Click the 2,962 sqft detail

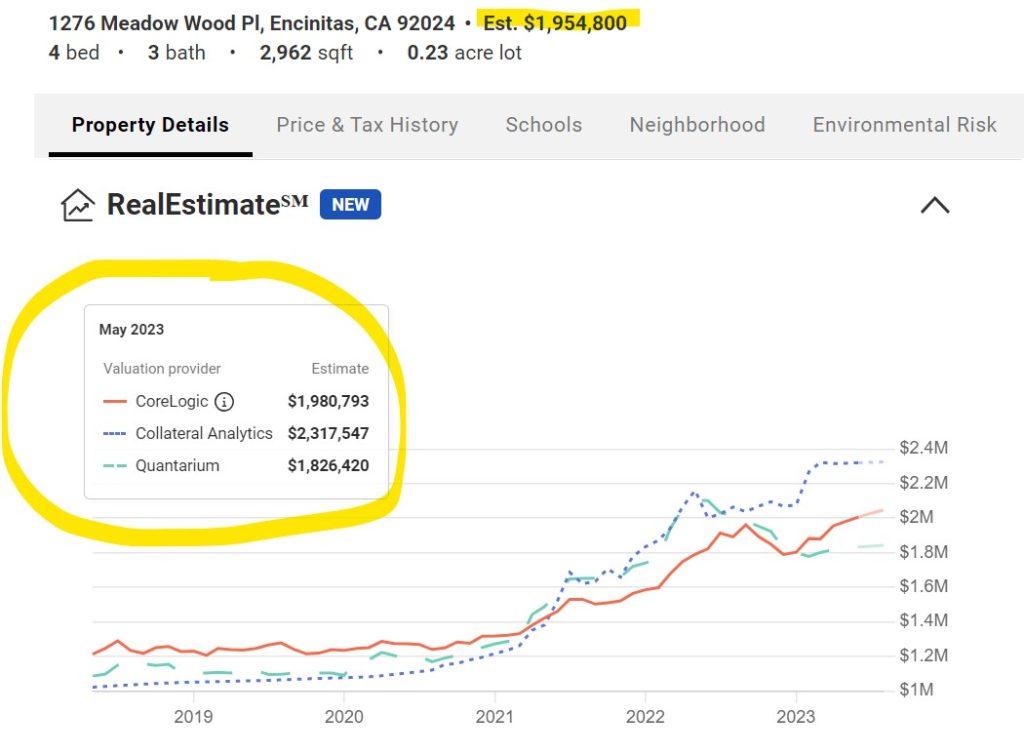coord(306,52)
